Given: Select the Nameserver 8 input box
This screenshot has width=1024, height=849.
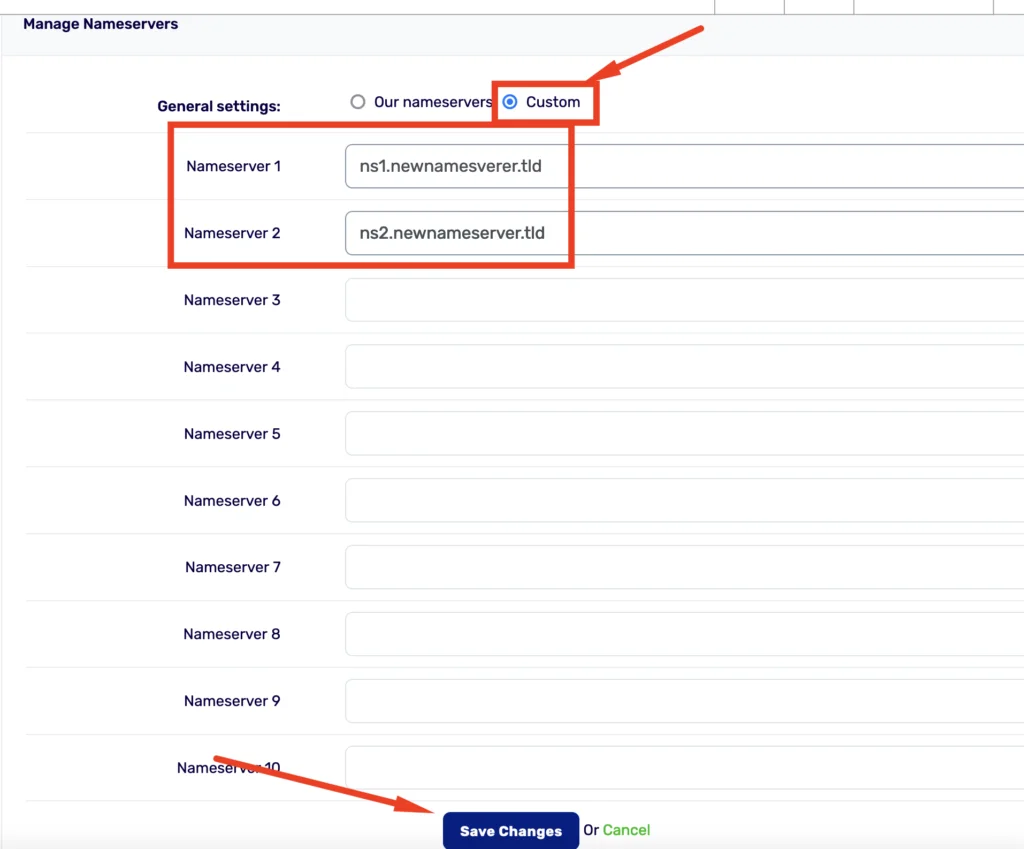Looking at the screenshot, I should [x=684, y=634].
